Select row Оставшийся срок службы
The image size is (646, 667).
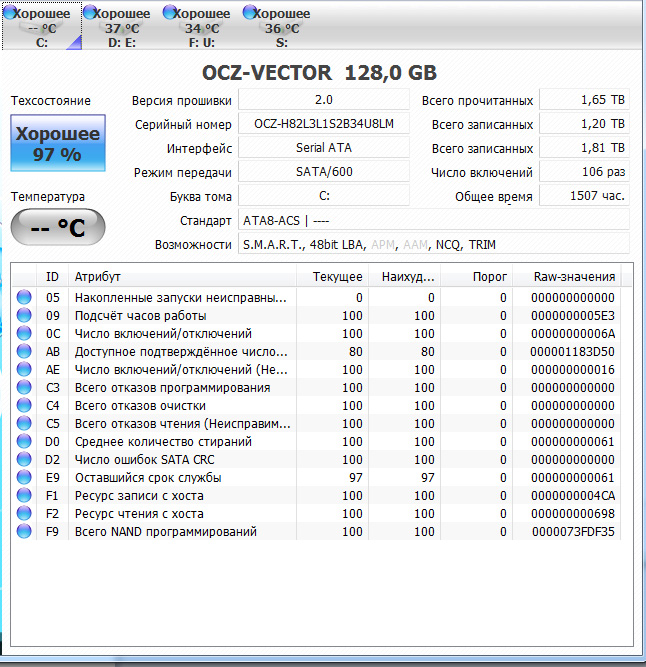pyautogui.click(x=316, y=477)
